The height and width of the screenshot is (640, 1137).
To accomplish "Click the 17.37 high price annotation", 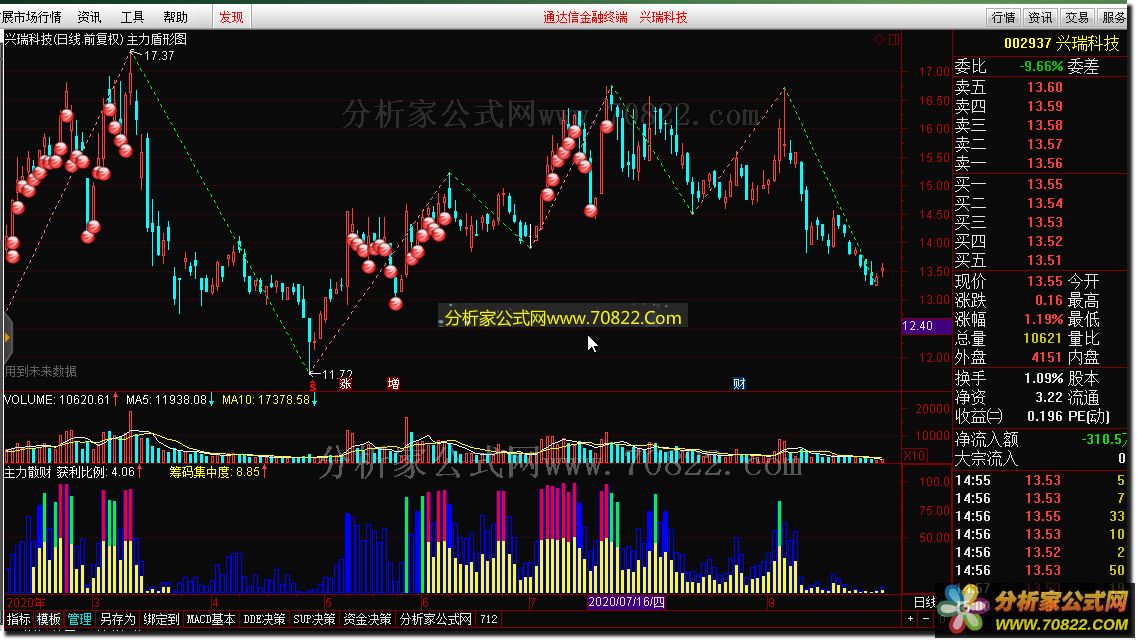I will (x=159, y=56).
